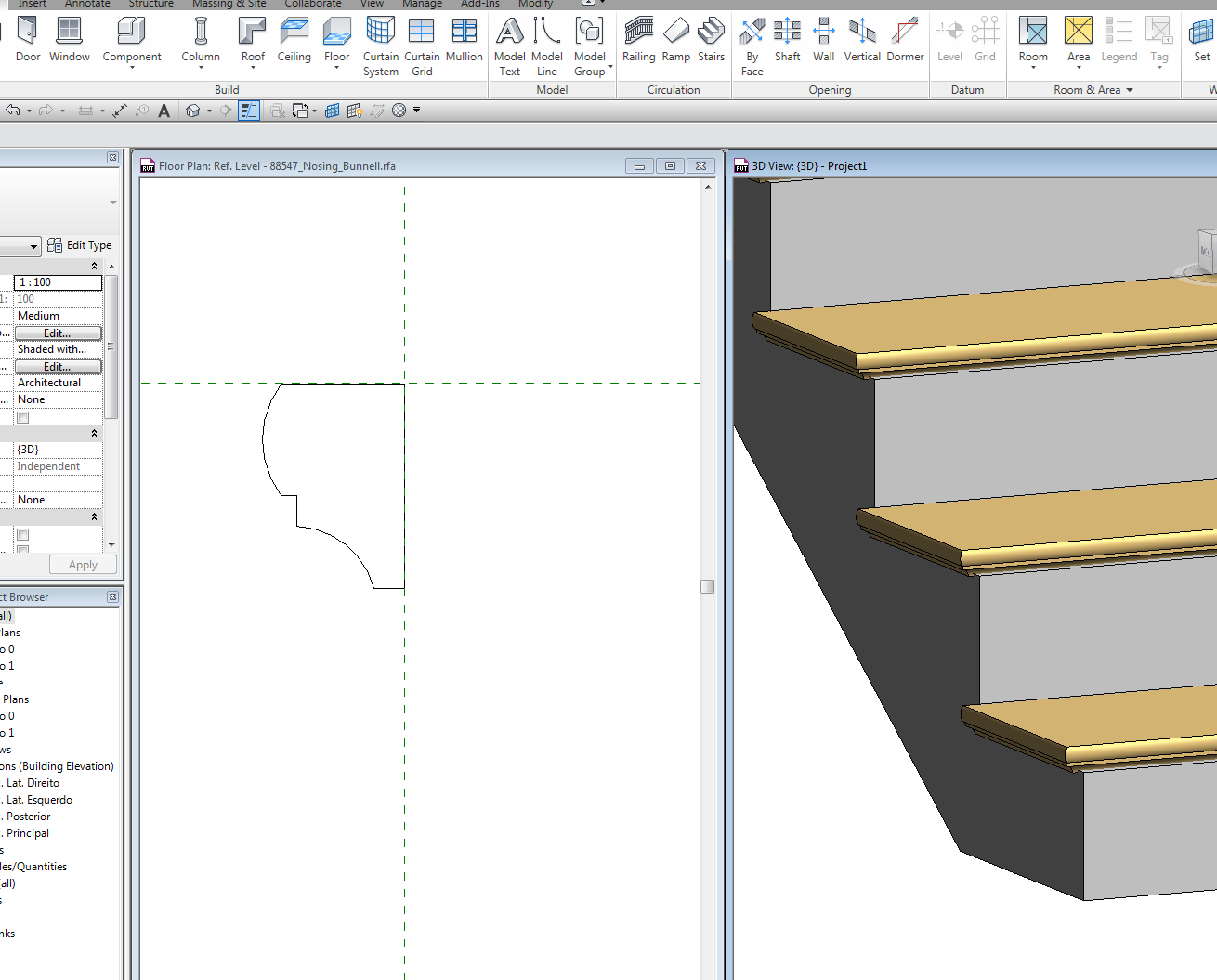Screen dimensions: 1217x980
Task: Click the floor plan view's vertical scrollbar handle
Action: click(707, 586)
